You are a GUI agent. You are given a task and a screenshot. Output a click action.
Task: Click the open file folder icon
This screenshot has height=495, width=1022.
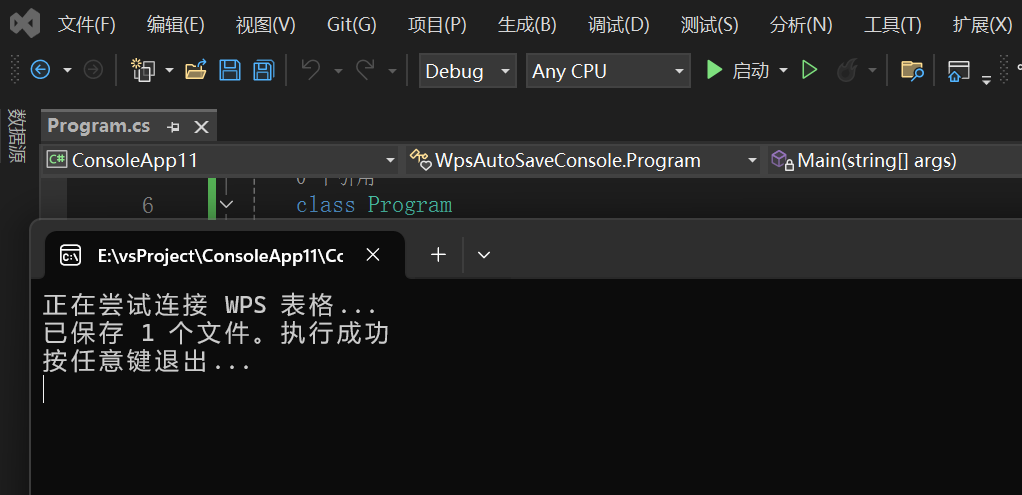tap(196, 70)
